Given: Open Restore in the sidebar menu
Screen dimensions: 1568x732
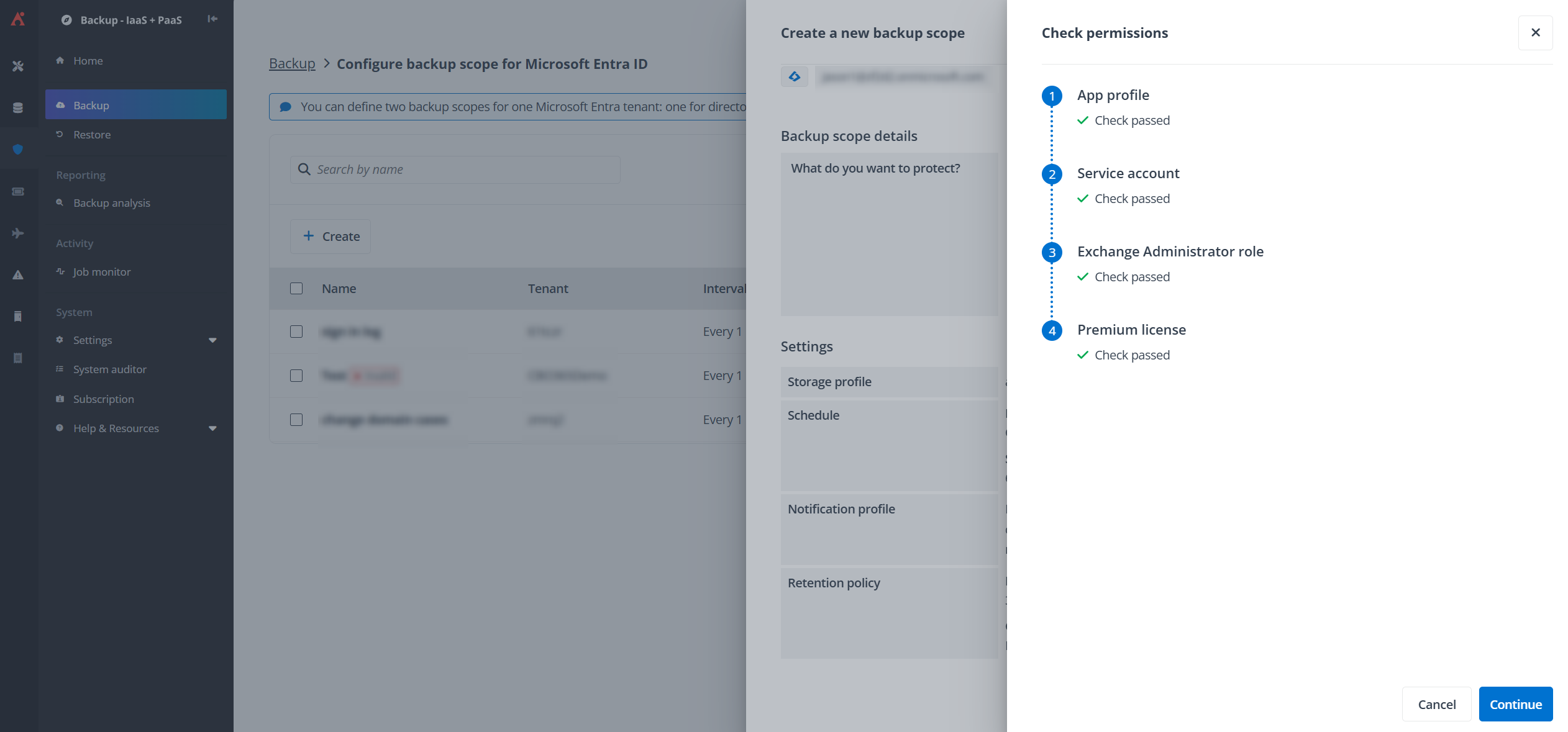Looking at the screenshot, I should (x=92, y=134).
